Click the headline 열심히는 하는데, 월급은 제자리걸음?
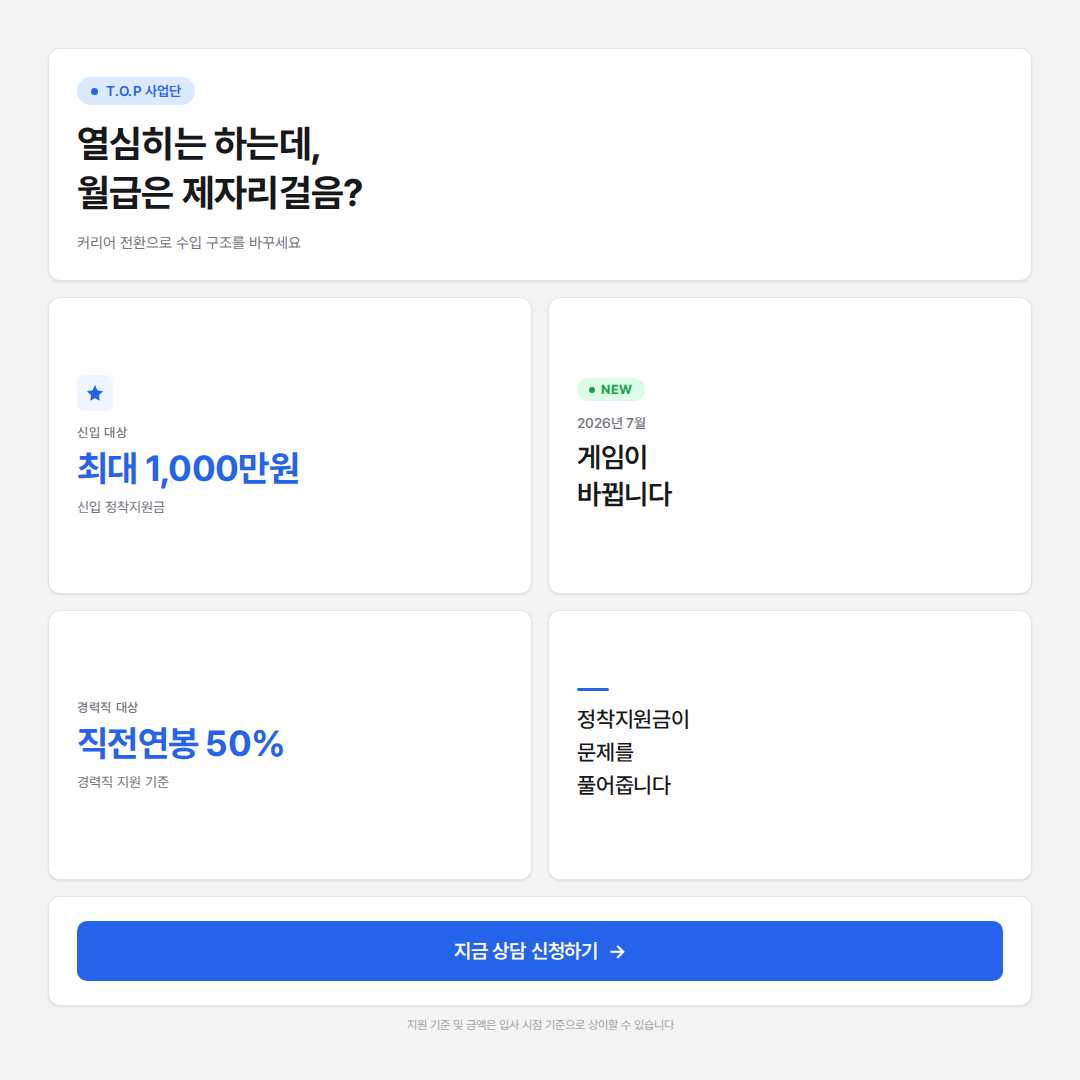This screenshot has width=1080, height=1080. coord(219,168)
